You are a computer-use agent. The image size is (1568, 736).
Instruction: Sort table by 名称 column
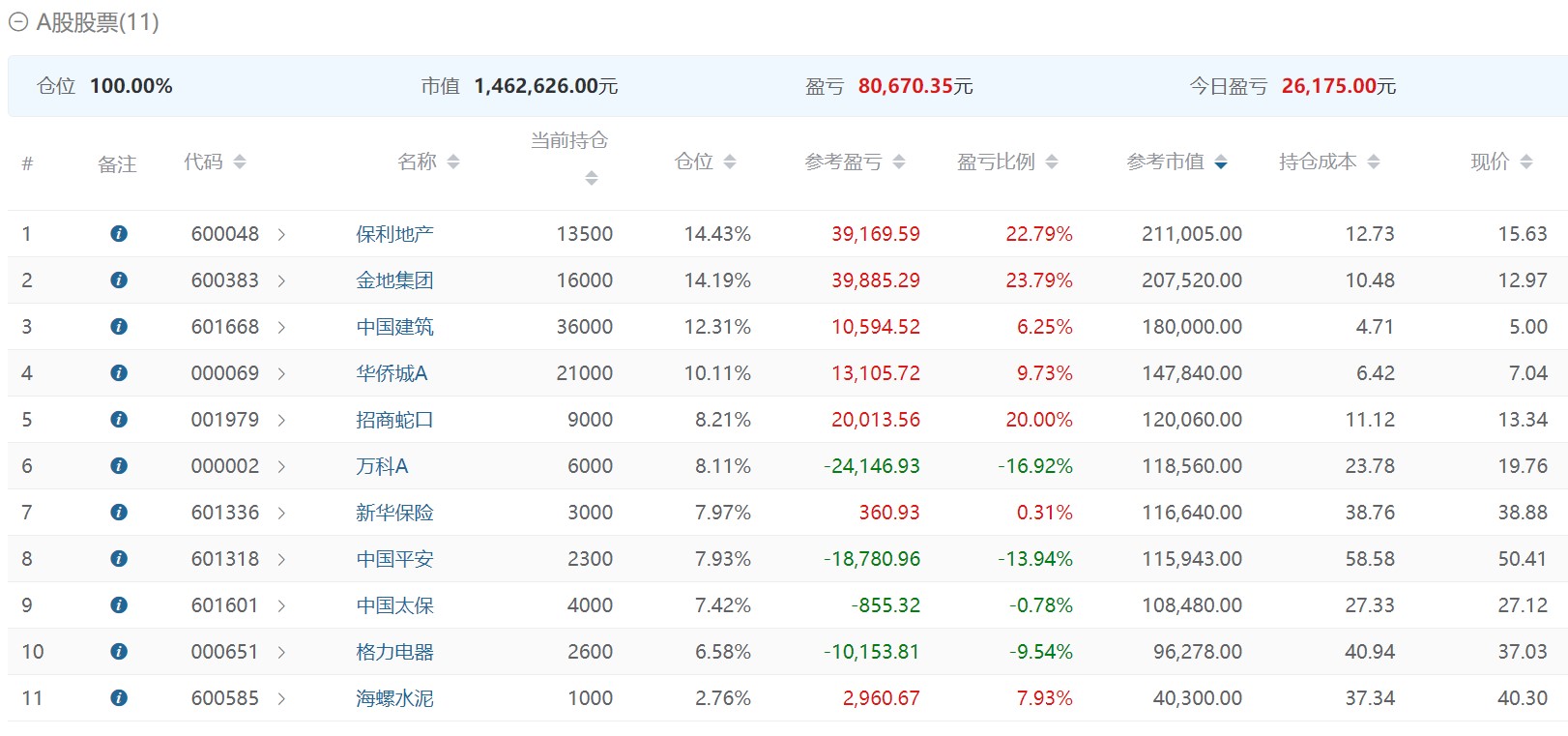click(453, 162)
